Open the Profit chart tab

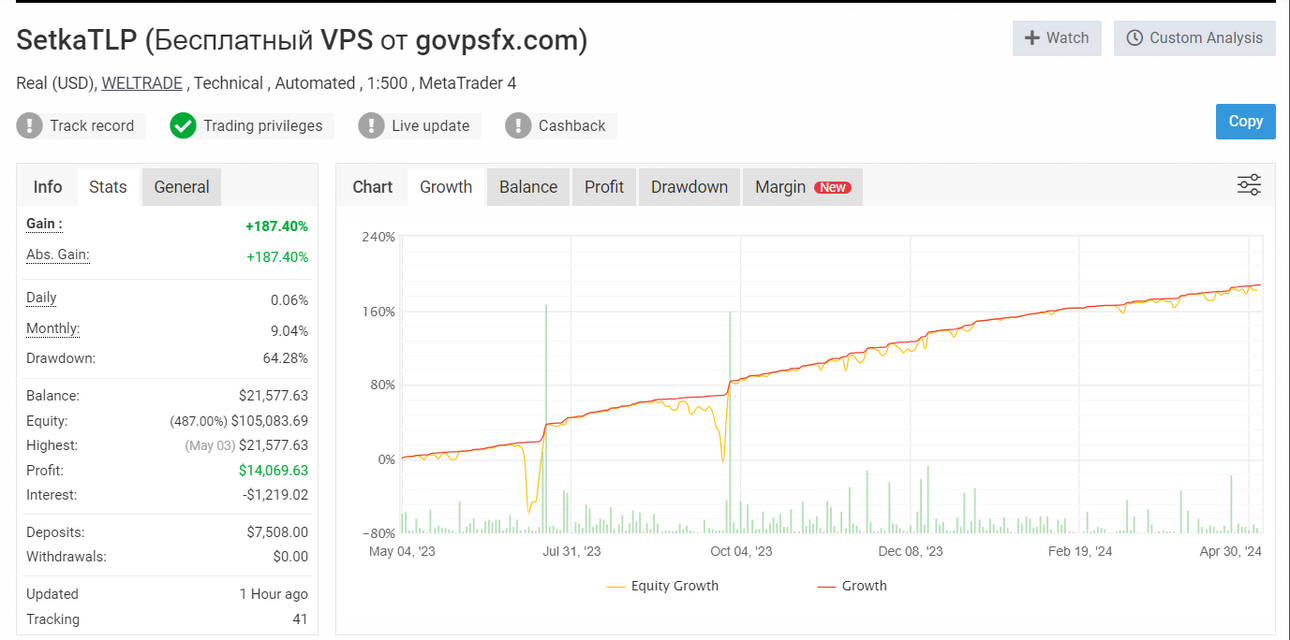pos(604,187)
